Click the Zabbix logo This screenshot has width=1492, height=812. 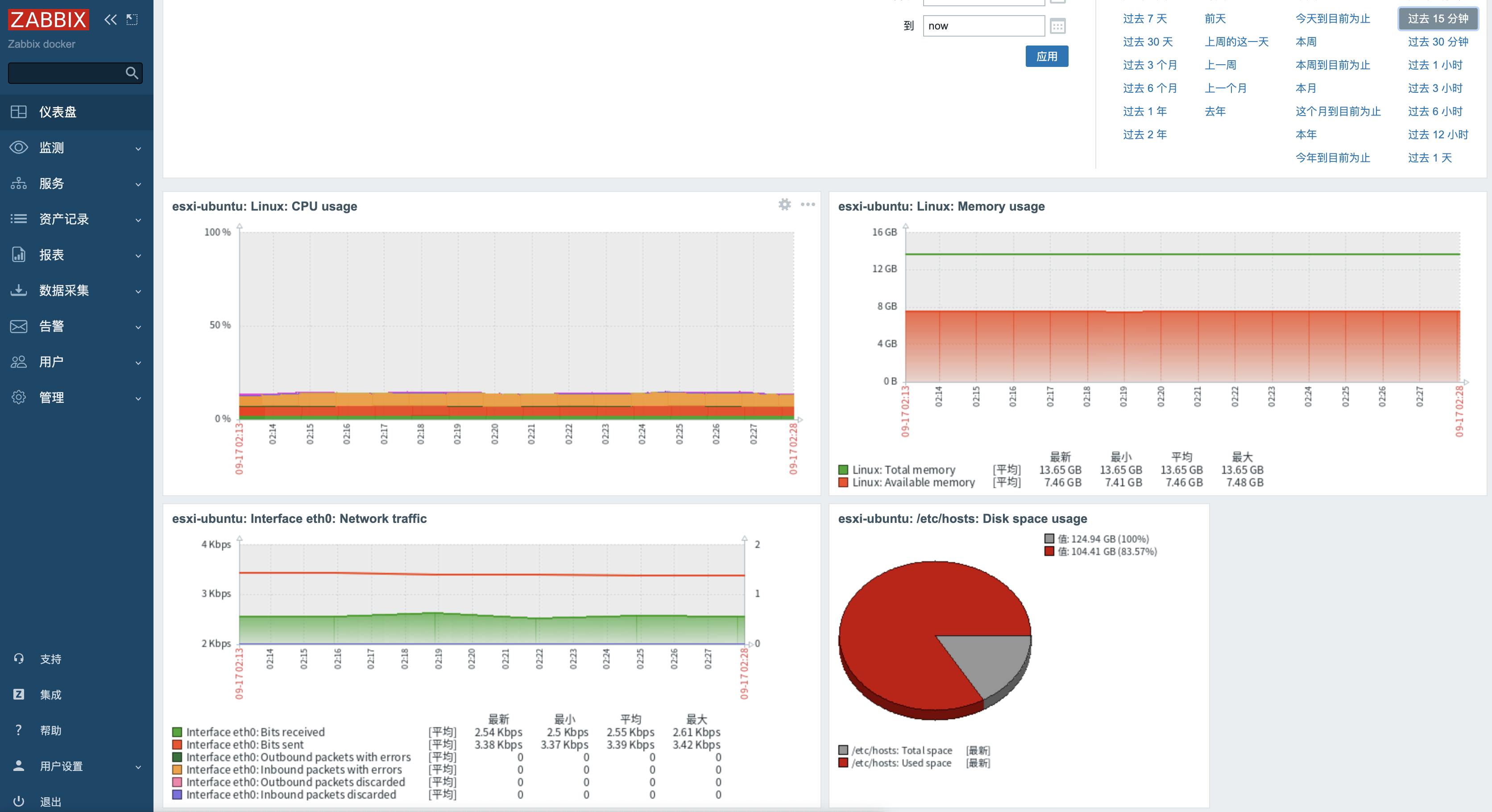(49, 20)
